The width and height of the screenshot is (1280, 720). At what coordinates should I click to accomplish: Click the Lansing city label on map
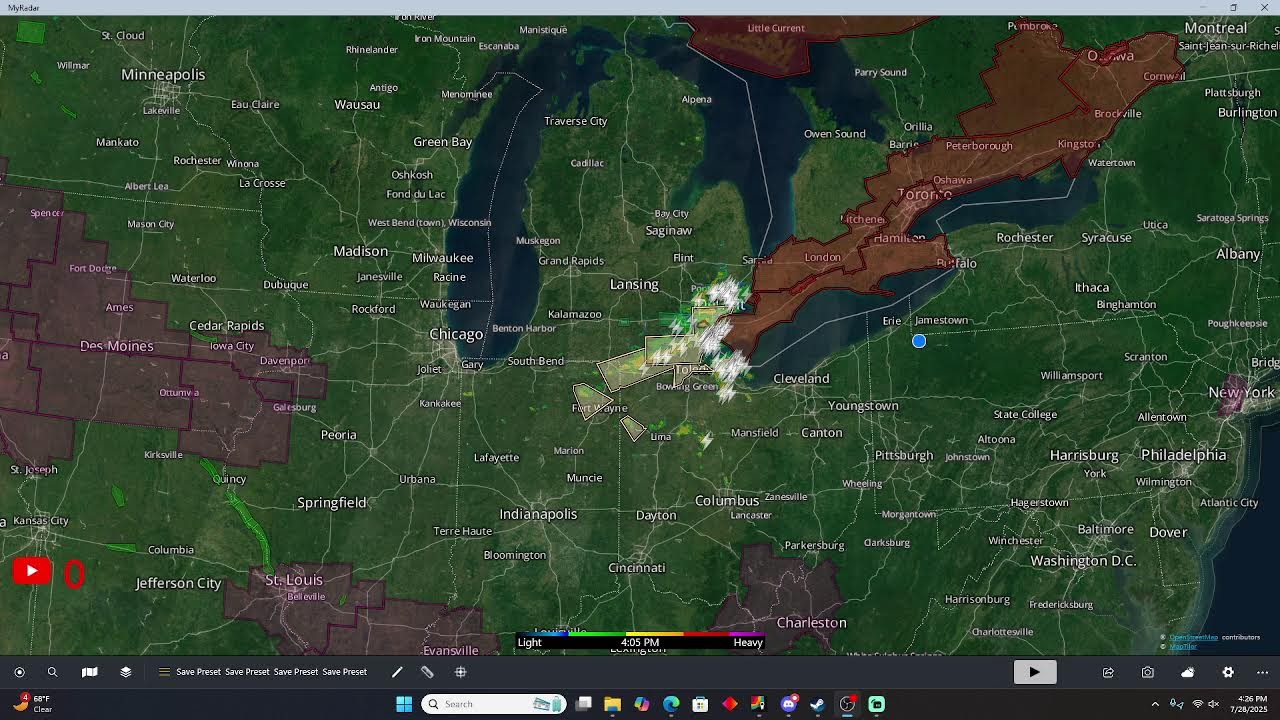click(x=635, y=285)
